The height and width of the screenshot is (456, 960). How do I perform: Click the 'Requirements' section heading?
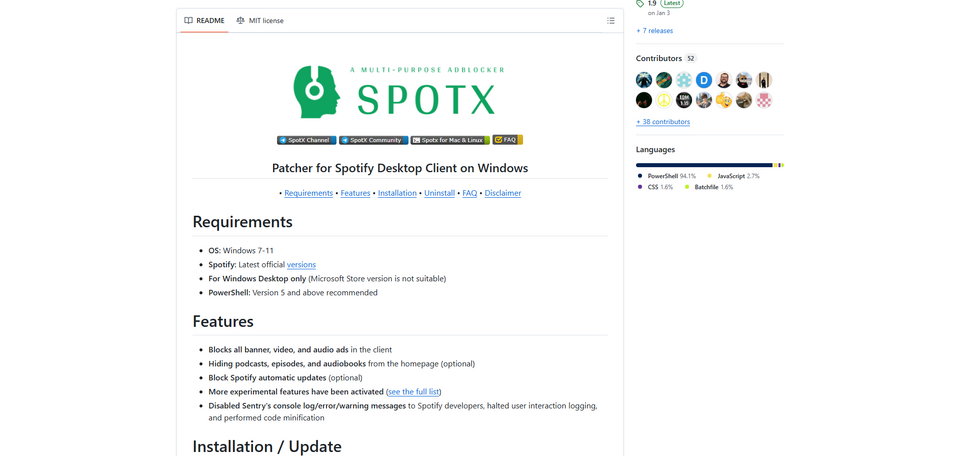point(242,222)
